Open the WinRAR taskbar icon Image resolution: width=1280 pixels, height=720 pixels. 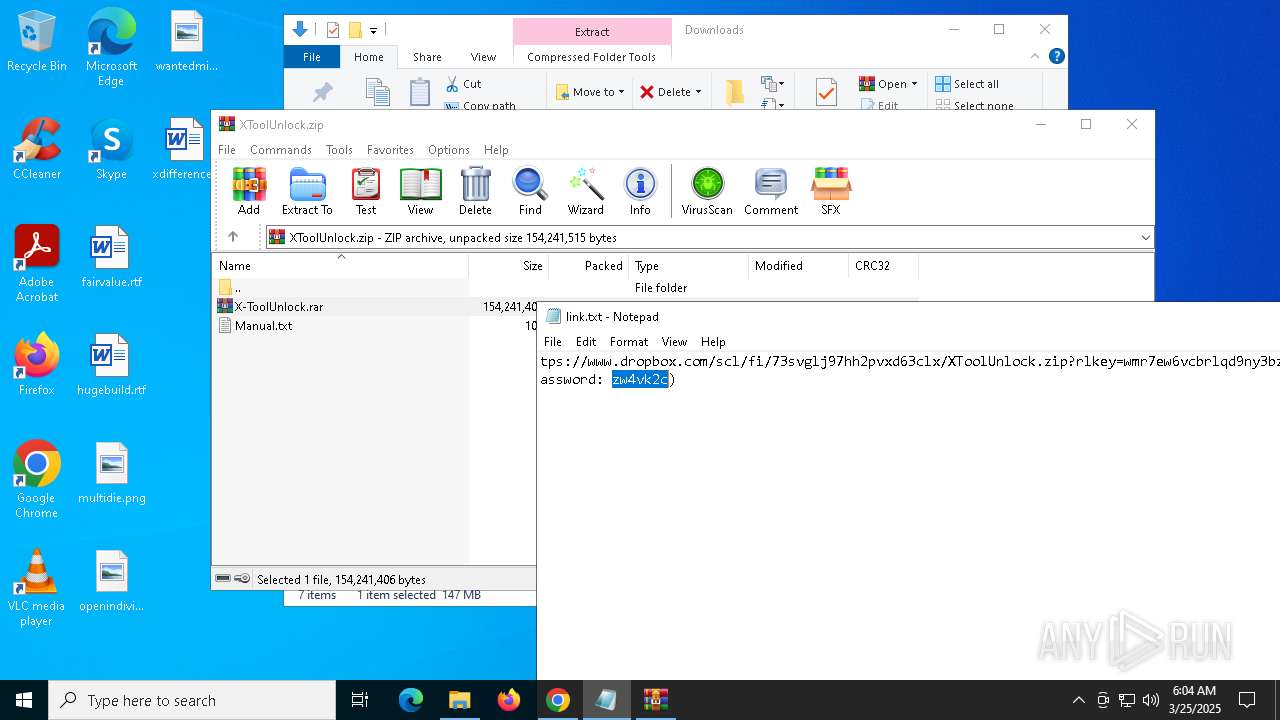pos(655,700)
